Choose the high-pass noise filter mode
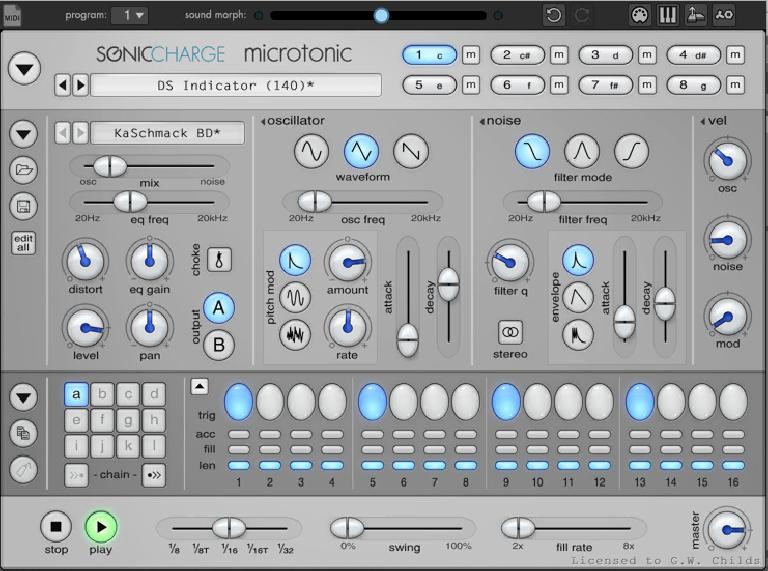Screen dimensions: 768x571 click(631, 151)
